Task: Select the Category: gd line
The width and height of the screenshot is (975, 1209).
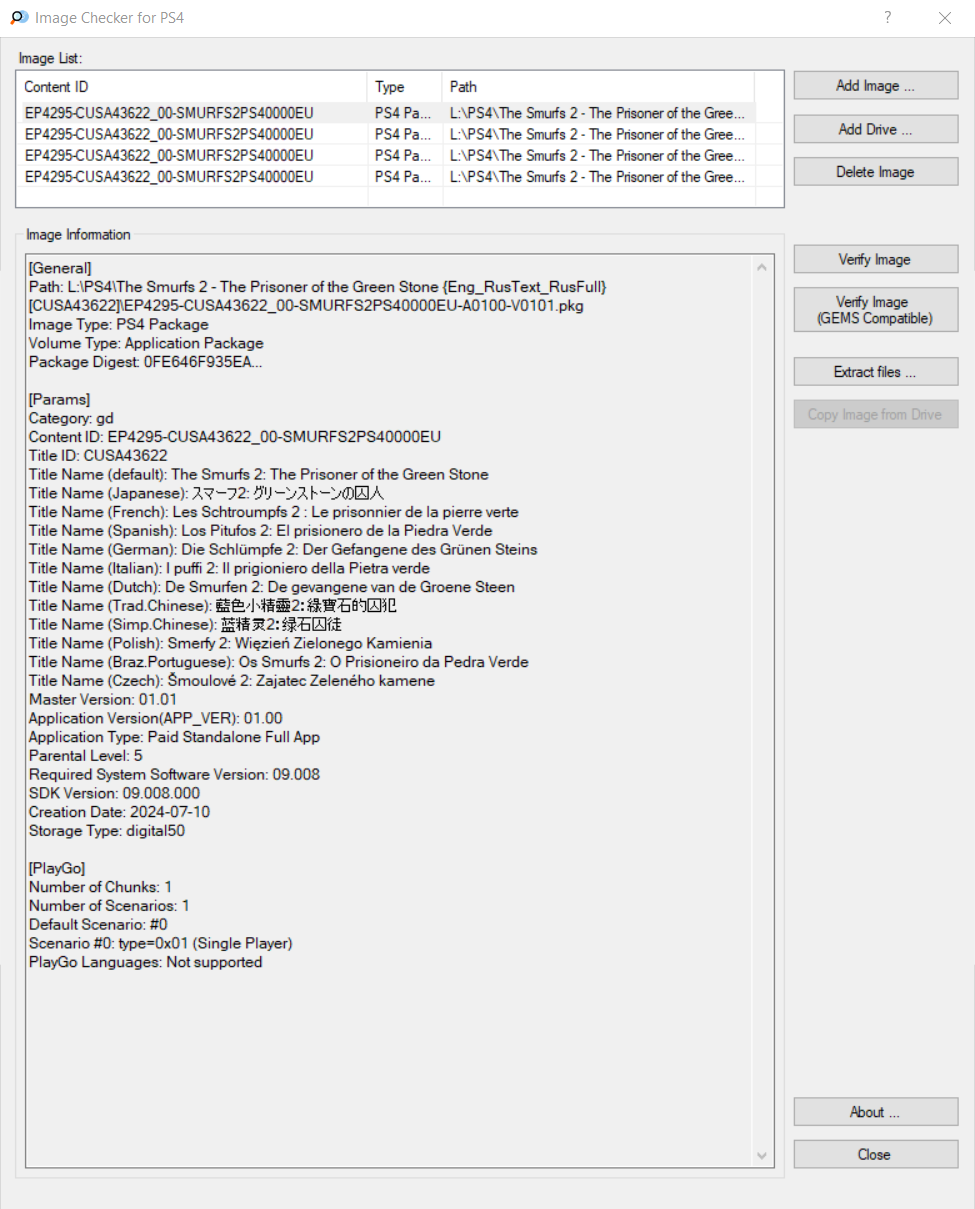Action: click(71, 418)
